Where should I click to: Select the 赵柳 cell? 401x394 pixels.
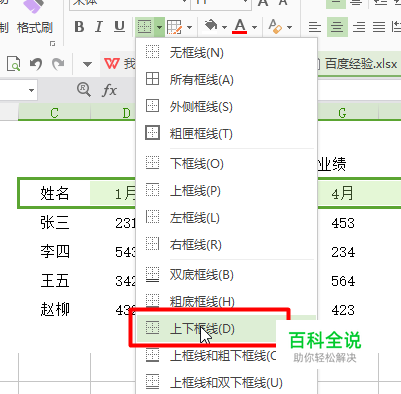tap(54, 309)
